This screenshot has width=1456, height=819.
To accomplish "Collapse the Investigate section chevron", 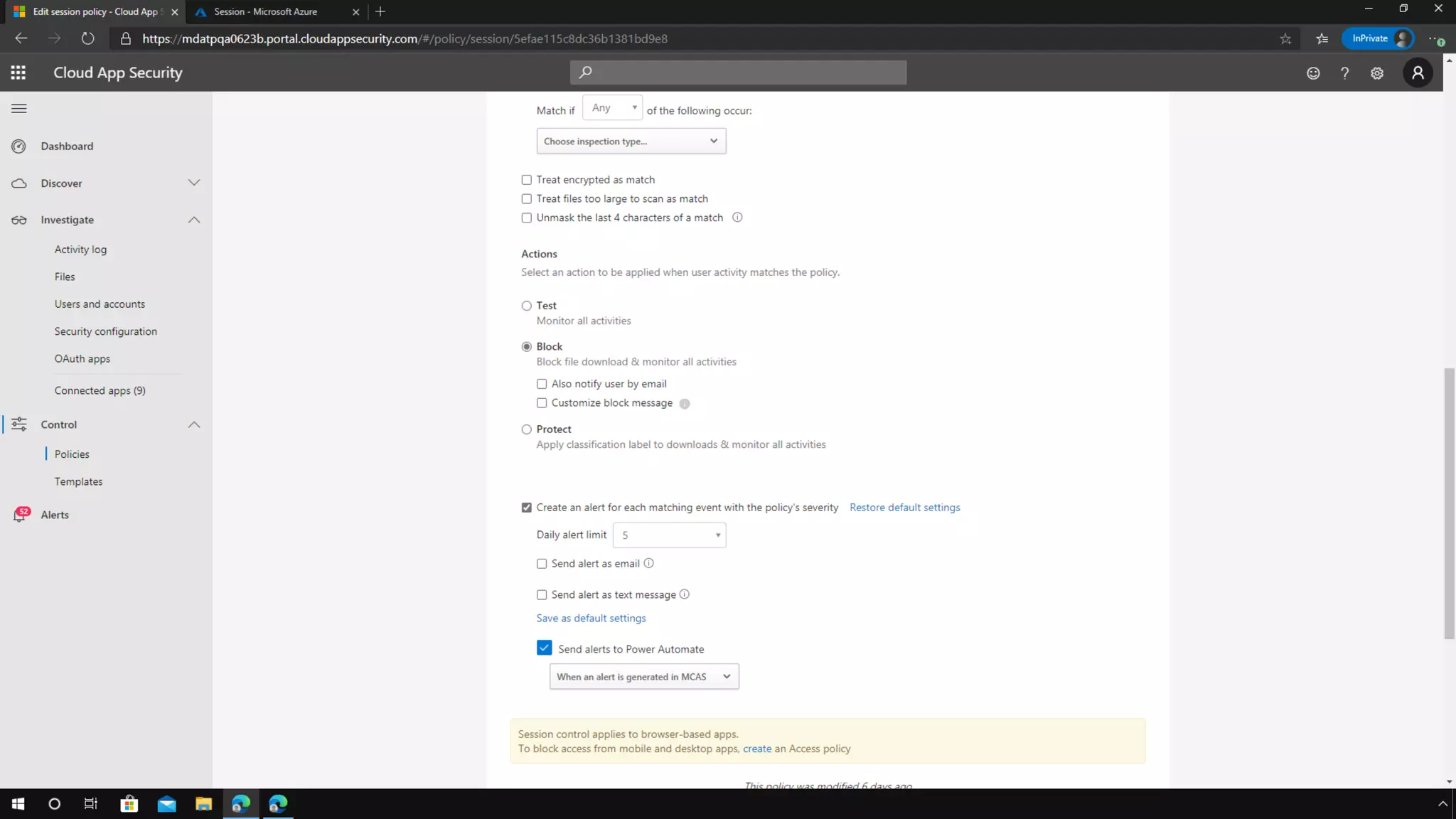I will click(194, 220).
